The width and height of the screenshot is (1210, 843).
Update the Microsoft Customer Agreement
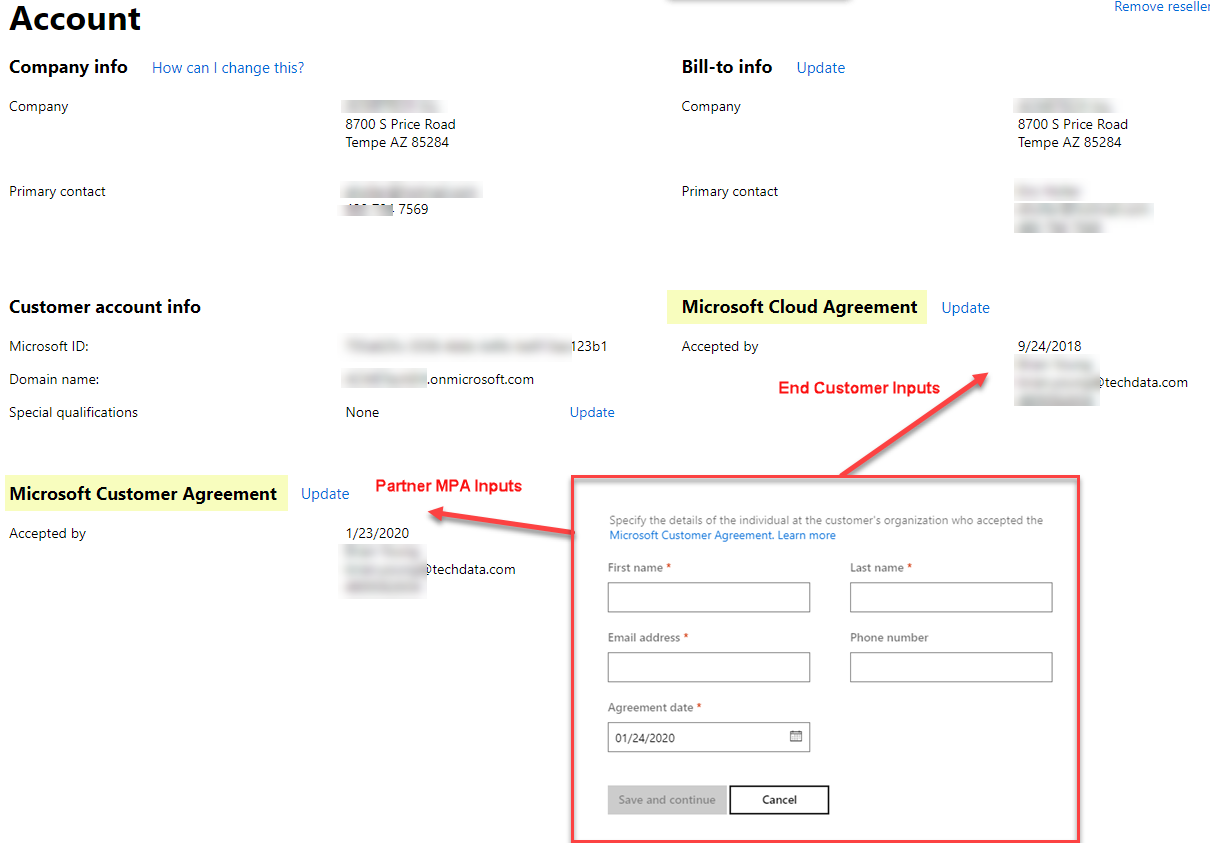coord(325,494)
